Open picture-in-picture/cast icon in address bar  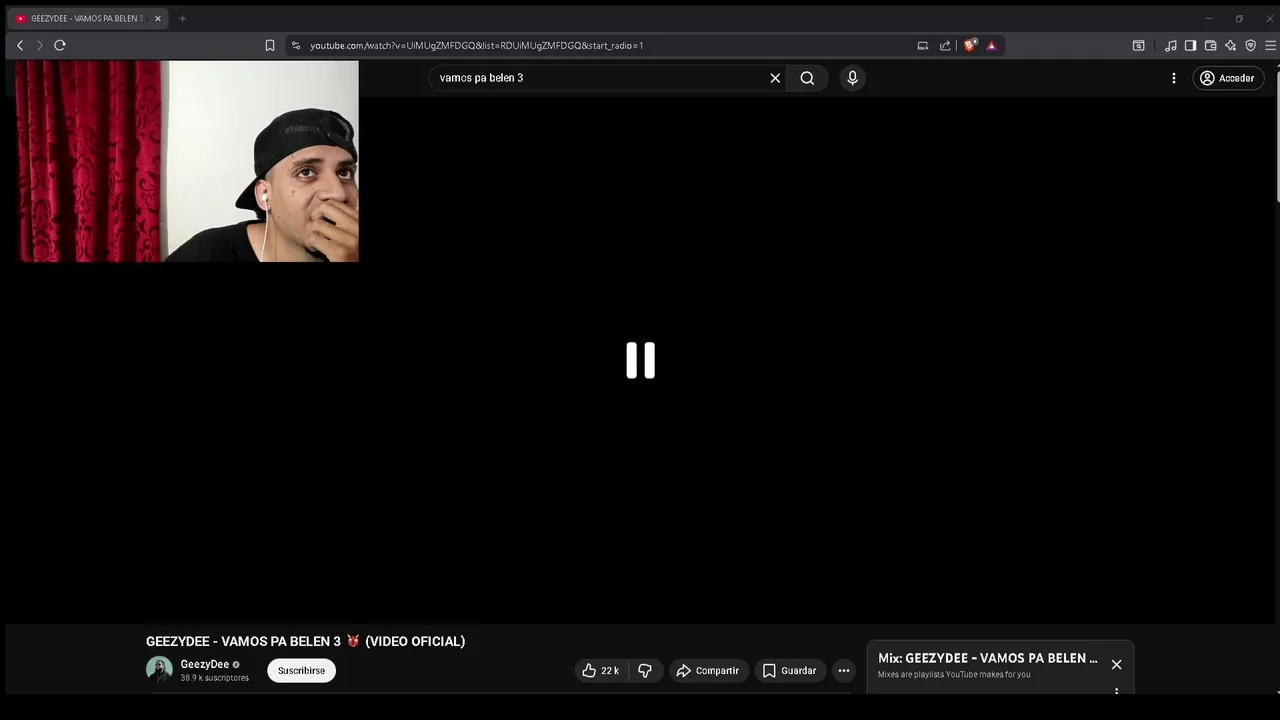(x=922, y=45)
